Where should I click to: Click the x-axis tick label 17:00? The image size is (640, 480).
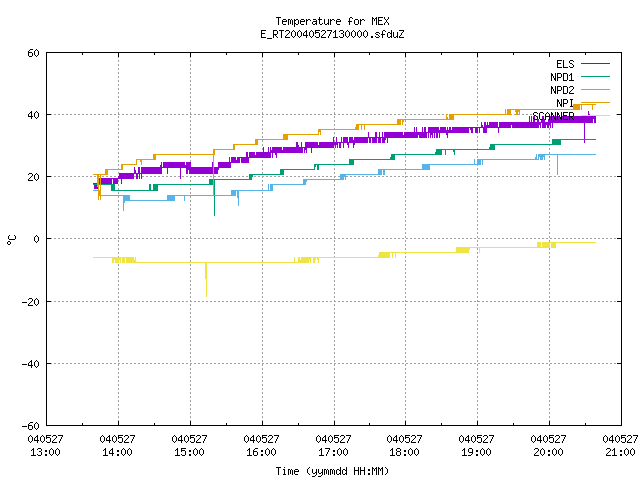333,452
